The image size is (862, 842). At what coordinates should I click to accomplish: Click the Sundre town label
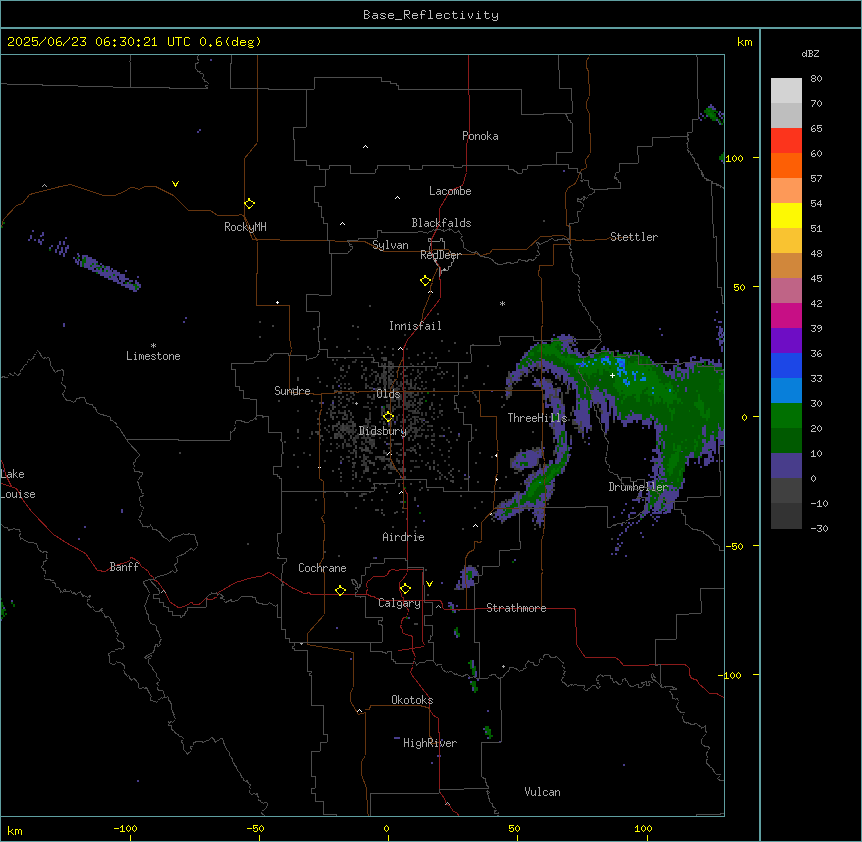click(x=292, y=391)
